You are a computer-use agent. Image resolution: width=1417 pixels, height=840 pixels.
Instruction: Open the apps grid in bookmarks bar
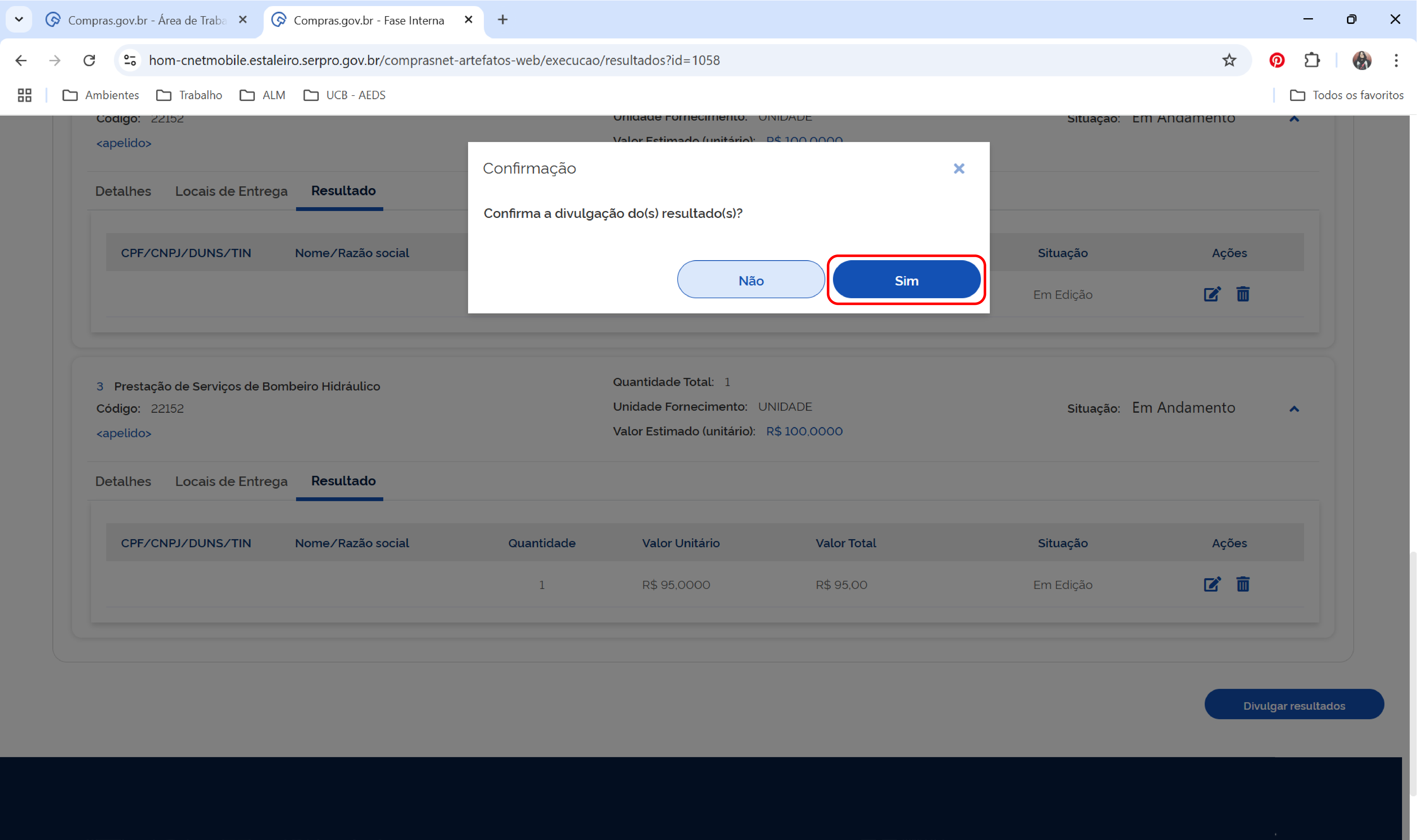[x=24, y=95]
